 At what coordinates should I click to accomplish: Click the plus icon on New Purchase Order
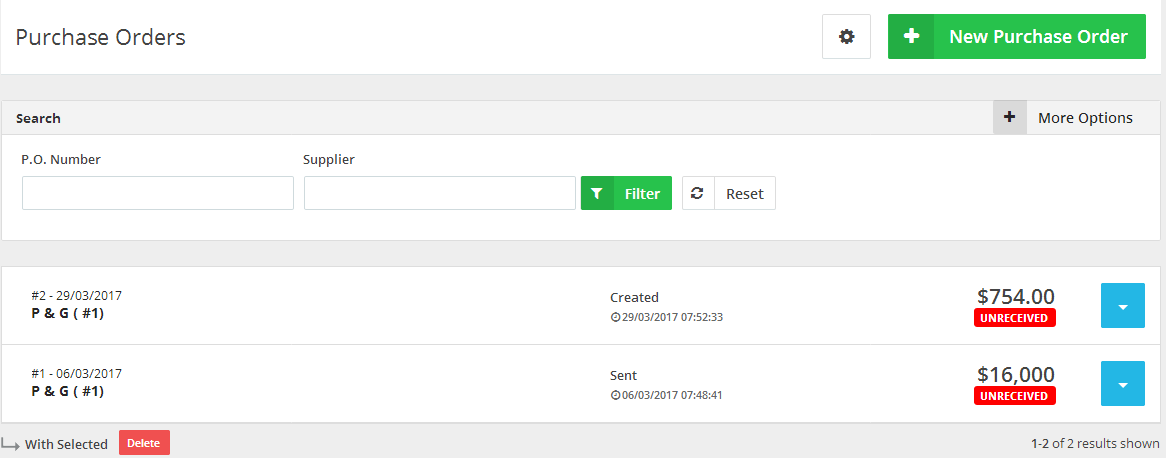tap(911, 37)
